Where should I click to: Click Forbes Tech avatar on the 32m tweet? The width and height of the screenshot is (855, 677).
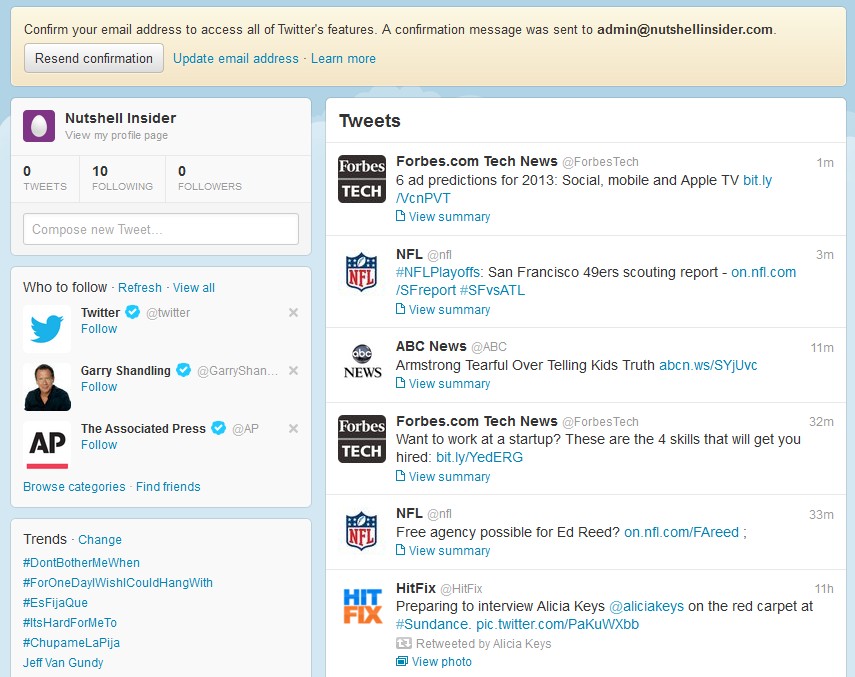[x=362, y=439]
